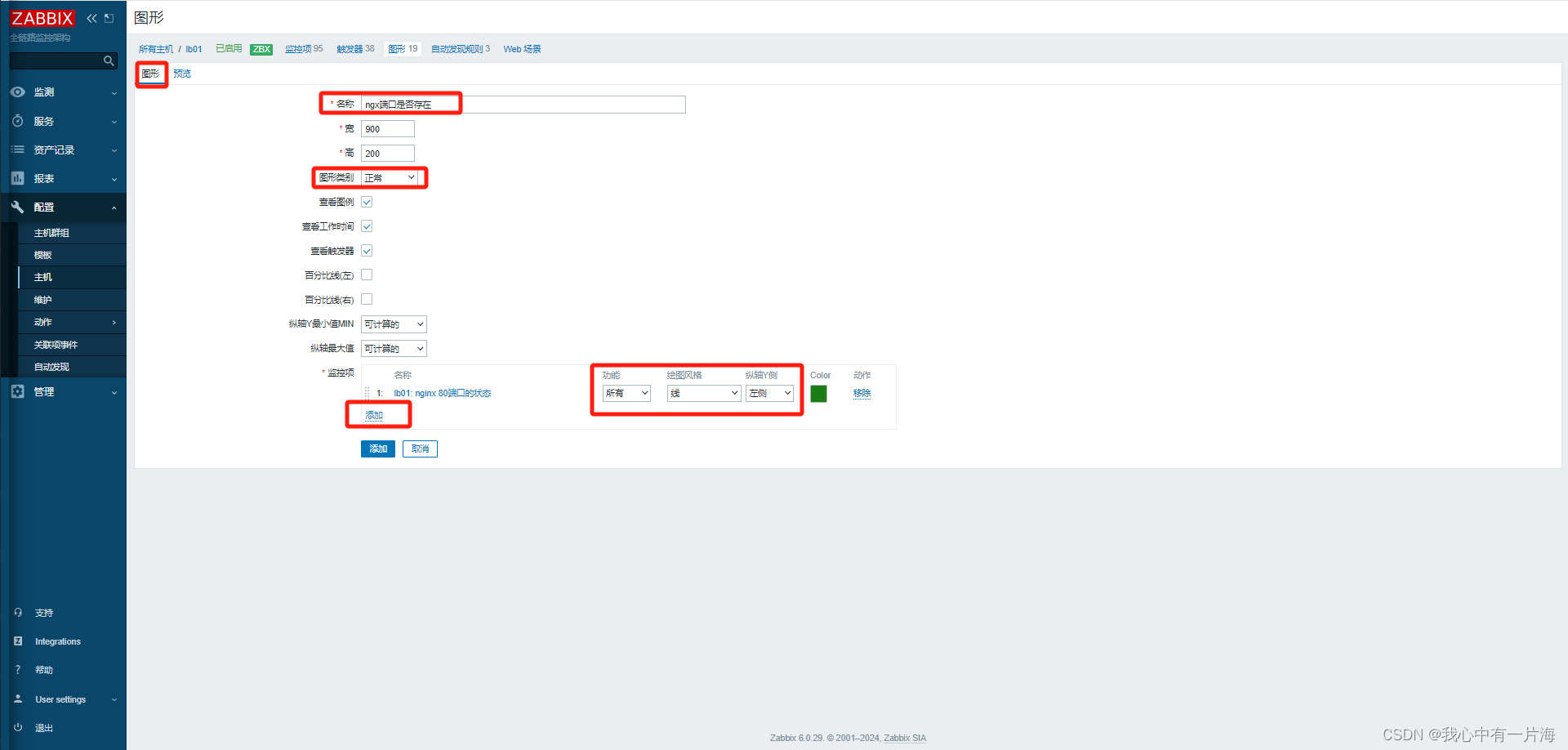Viewport: 1568px width, 750px height.
Task: Click the 退出 power icon
Action: pos(18,727)
